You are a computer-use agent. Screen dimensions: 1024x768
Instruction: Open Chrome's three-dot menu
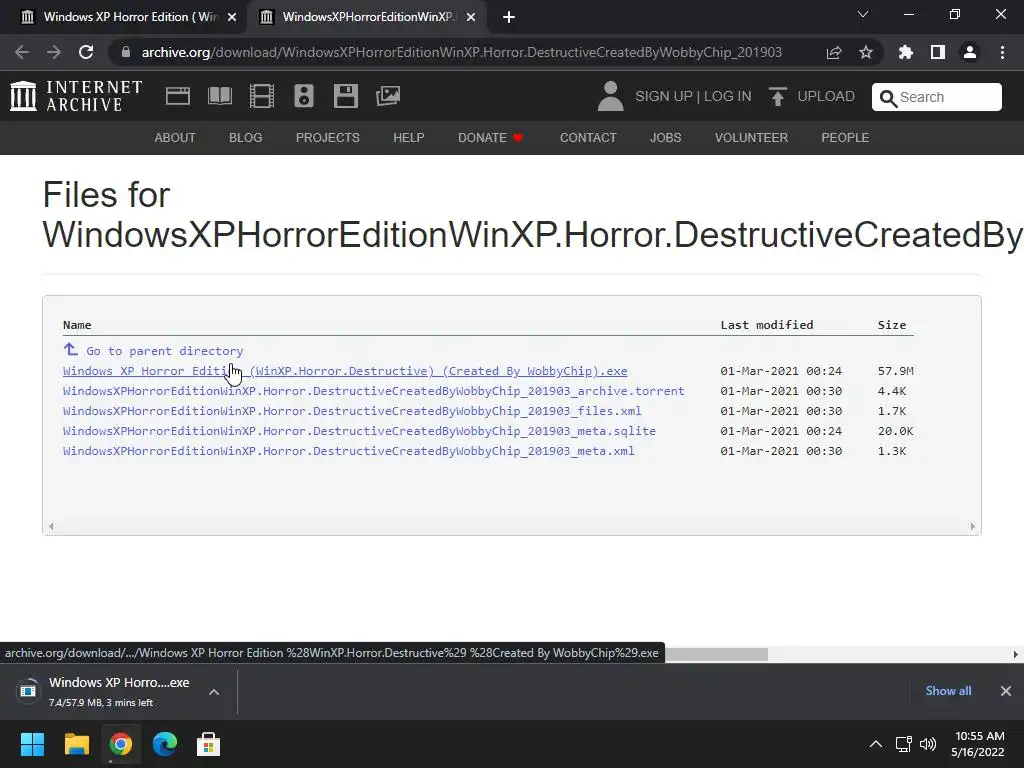[x=1002, y=52]
